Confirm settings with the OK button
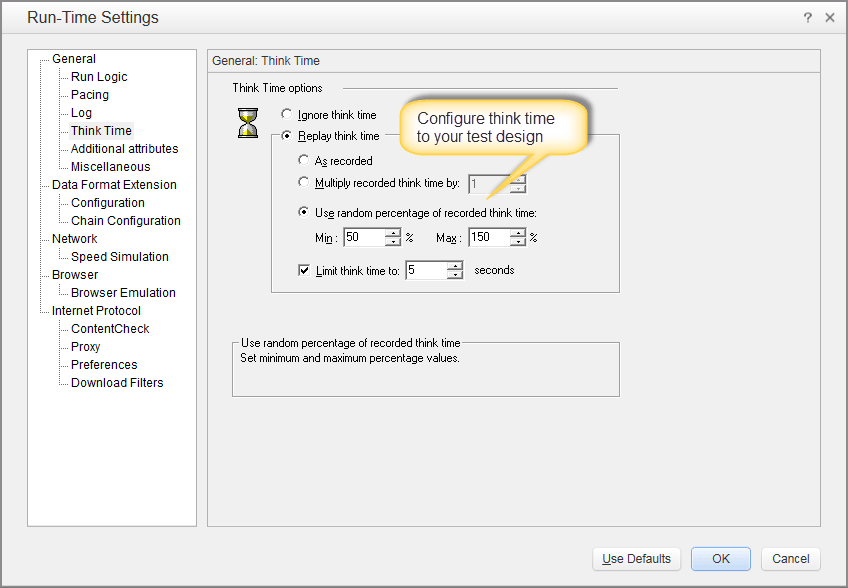 [x=721, y=559]
